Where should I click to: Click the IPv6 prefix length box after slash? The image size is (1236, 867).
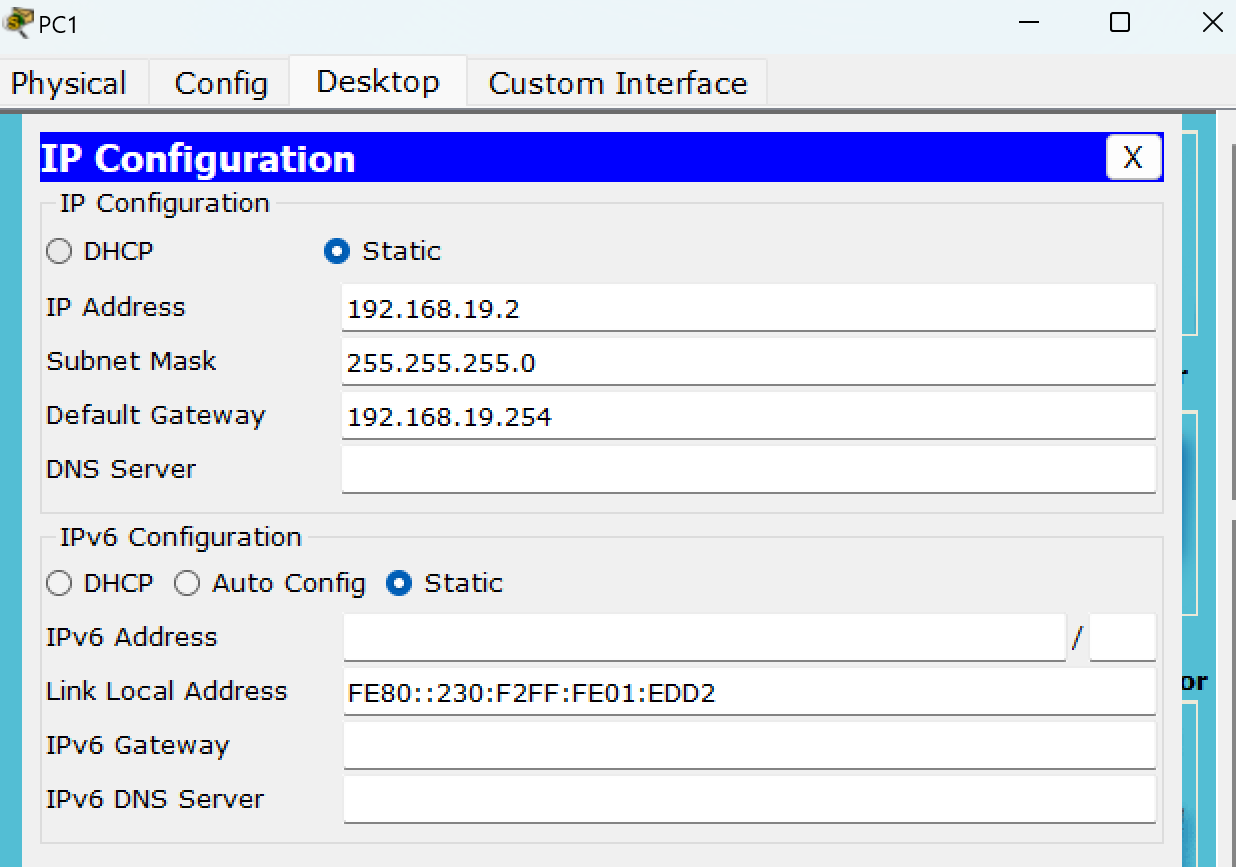point(1122,638)
